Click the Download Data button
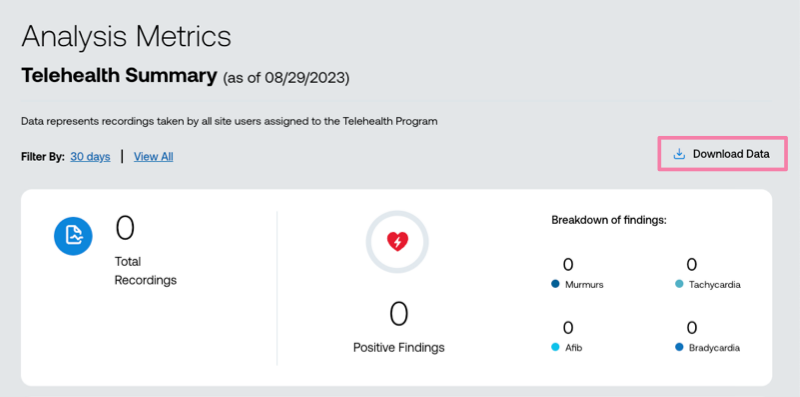Image resolution: width=800 pixels, height=397 pixels. pos(722,154)
